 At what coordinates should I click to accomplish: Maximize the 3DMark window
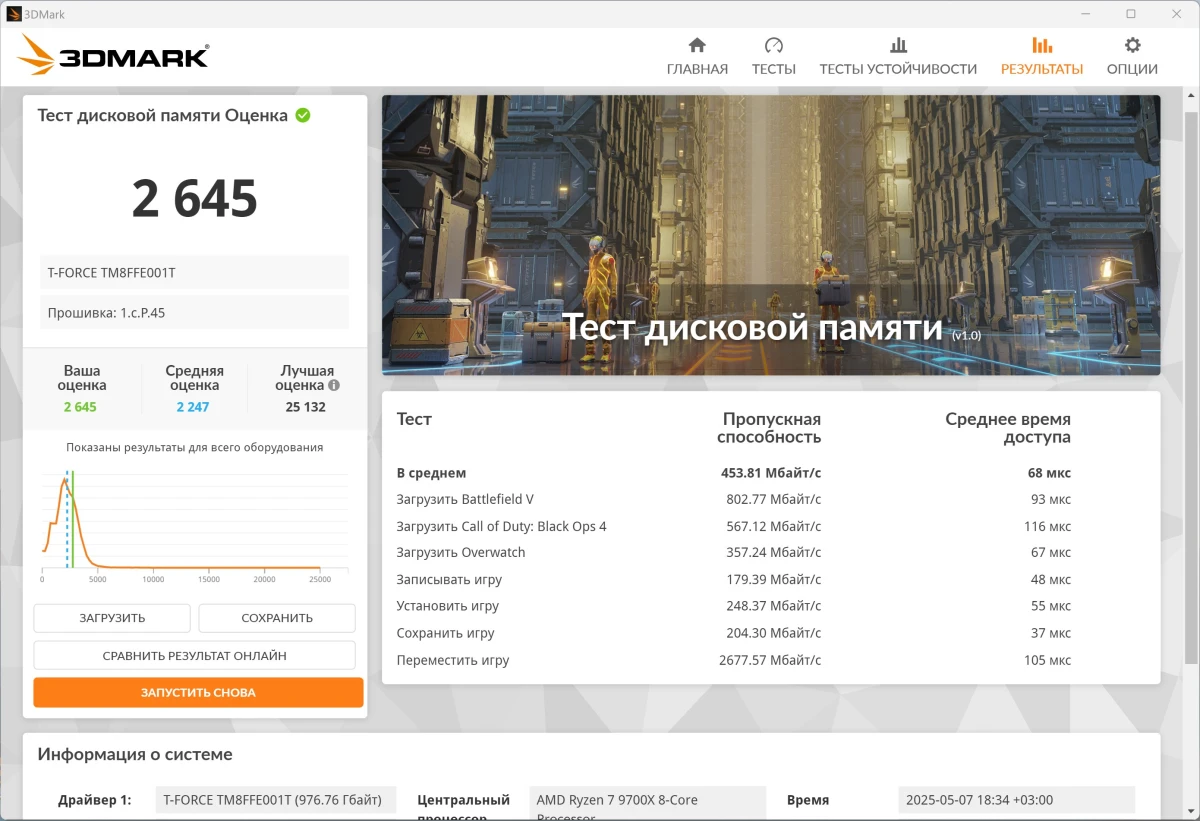(x=1131, y=14)
